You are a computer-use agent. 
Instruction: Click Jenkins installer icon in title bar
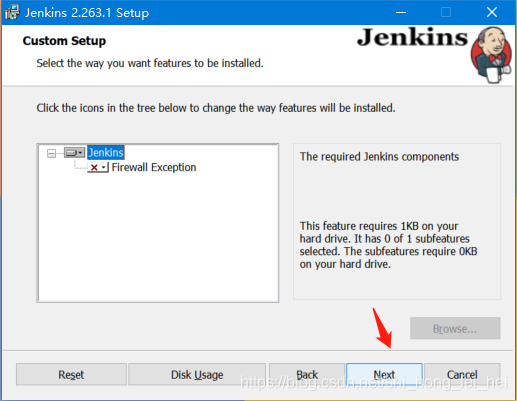[x=12, y=13]
